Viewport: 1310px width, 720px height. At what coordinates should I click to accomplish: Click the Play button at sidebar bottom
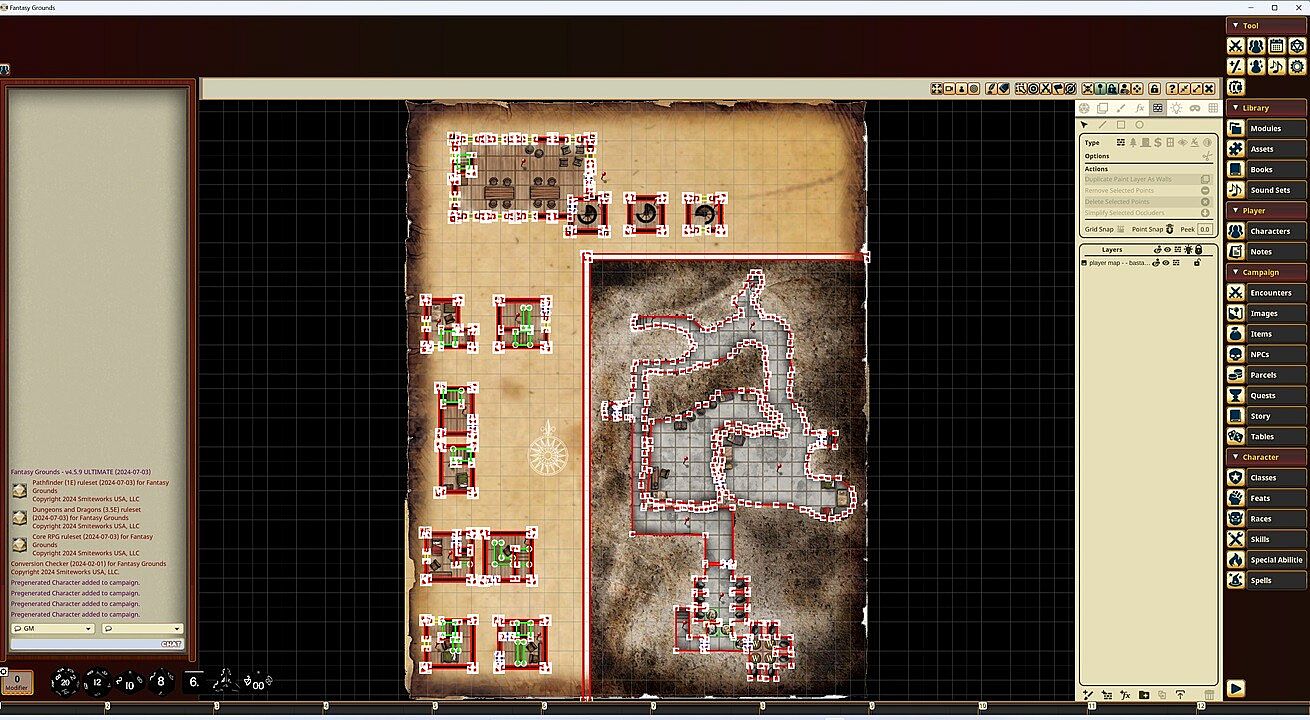[x=1236, y=688]
